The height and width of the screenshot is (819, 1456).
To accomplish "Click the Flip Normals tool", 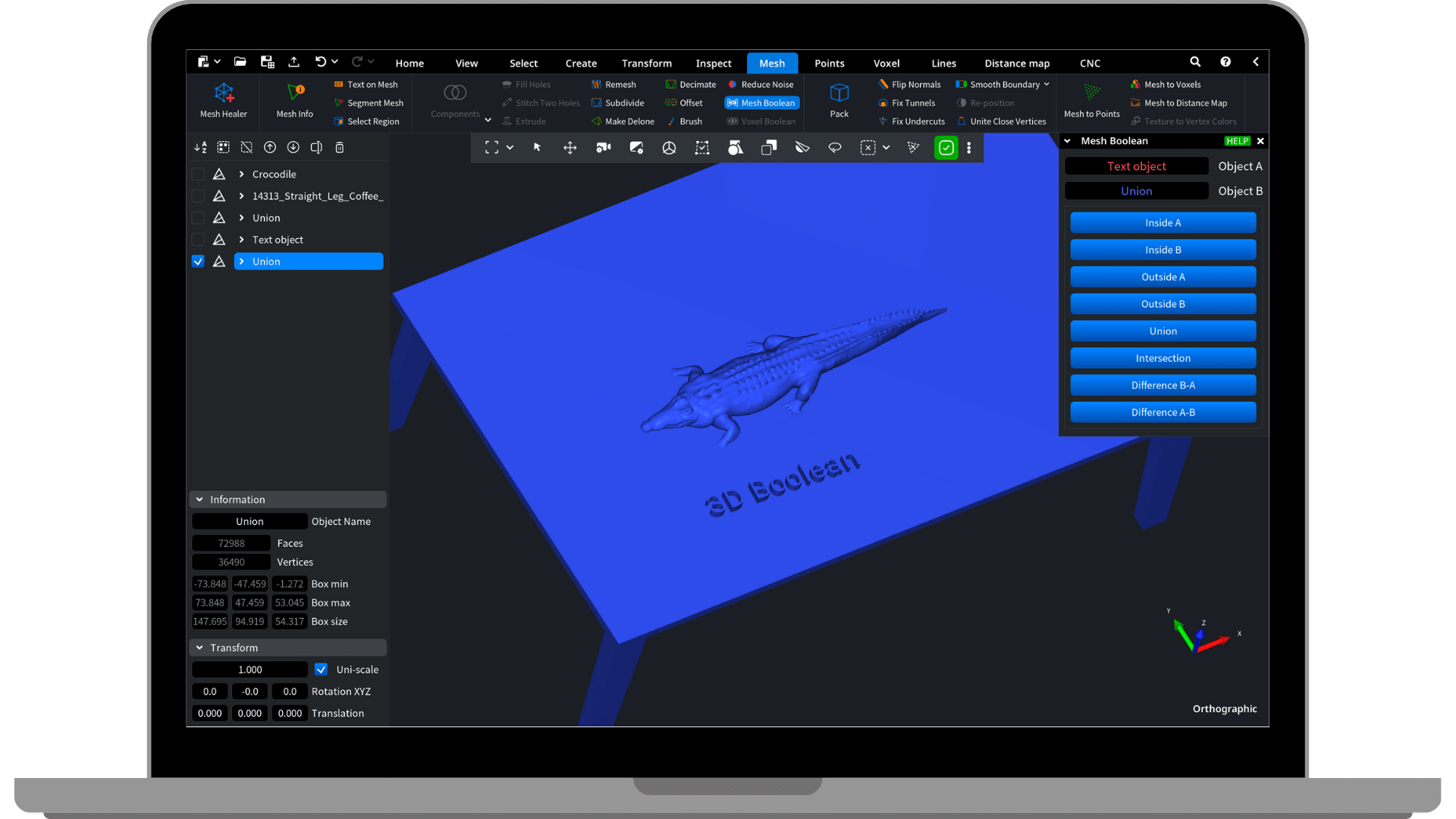I will point(909,84).
